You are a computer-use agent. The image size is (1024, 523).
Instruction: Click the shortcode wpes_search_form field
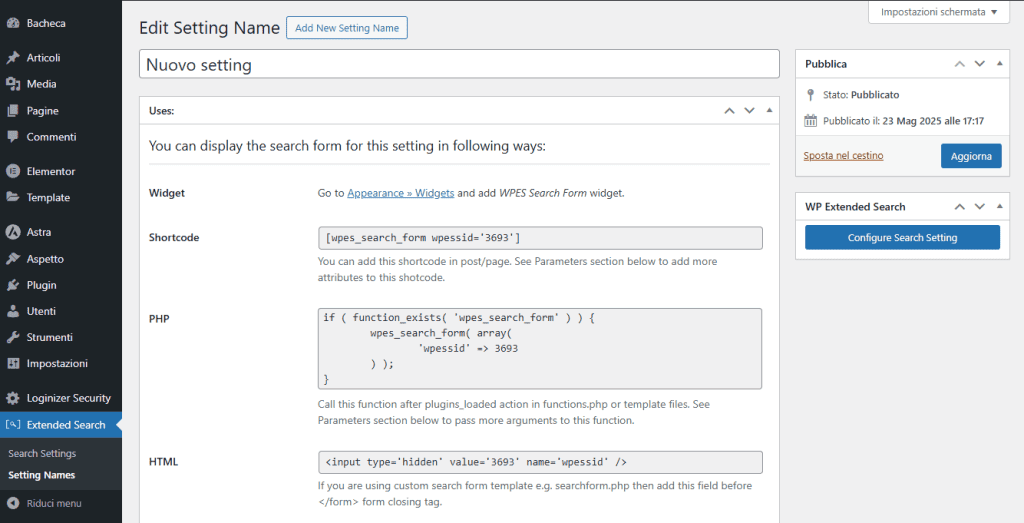pyautogui.click(x=540, y=238)
